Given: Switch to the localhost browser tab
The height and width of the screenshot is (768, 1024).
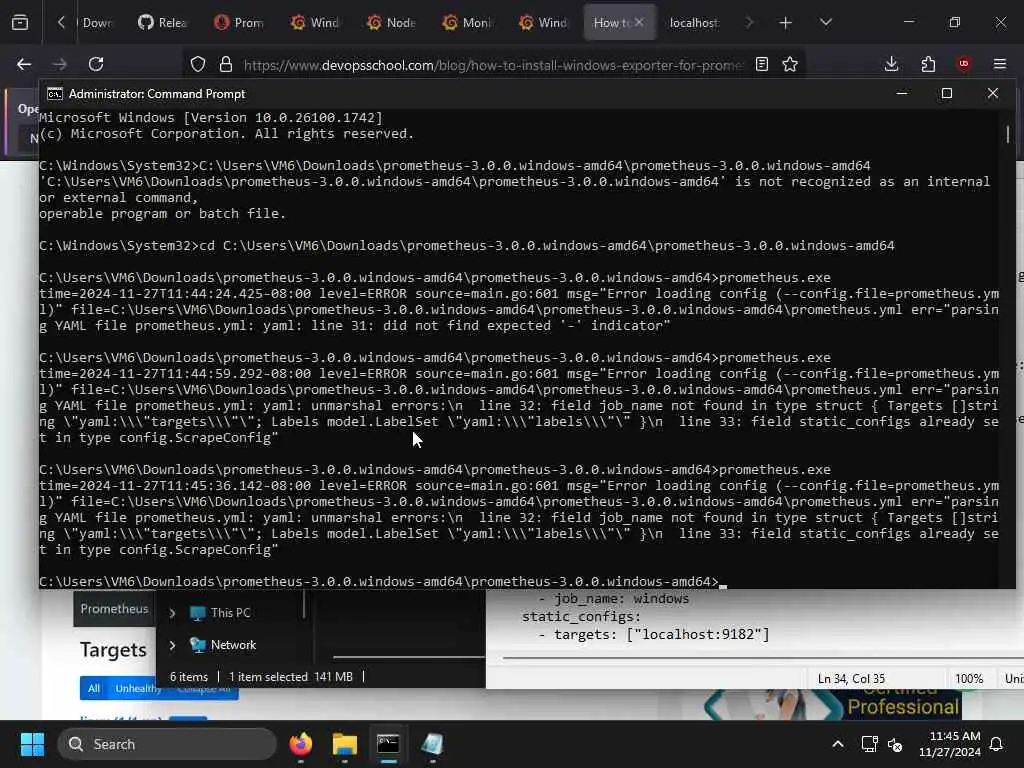Looking at the screenshot, I should [x=694, y=23].
